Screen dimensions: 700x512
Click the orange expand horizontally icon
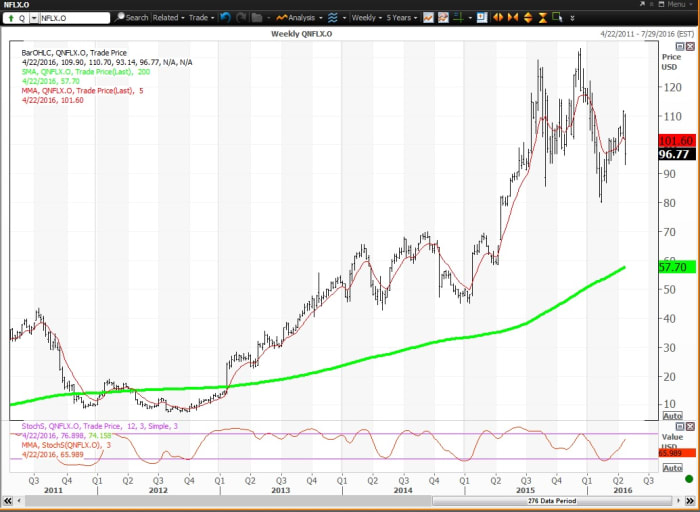coord(498,18)
